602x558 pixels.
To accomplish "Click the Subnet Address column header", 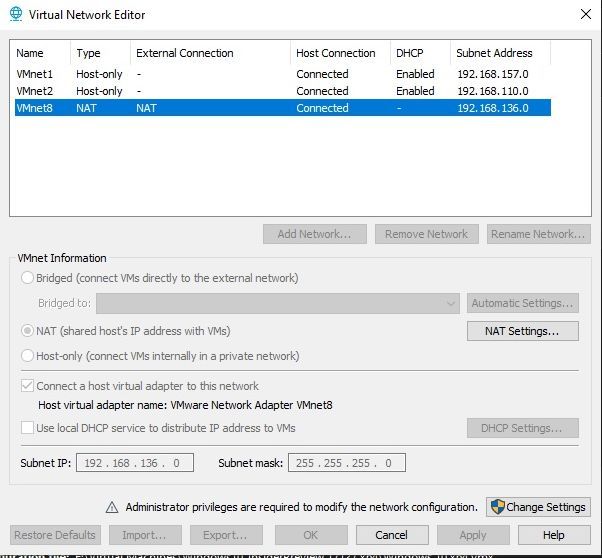I will coord(501,53).
